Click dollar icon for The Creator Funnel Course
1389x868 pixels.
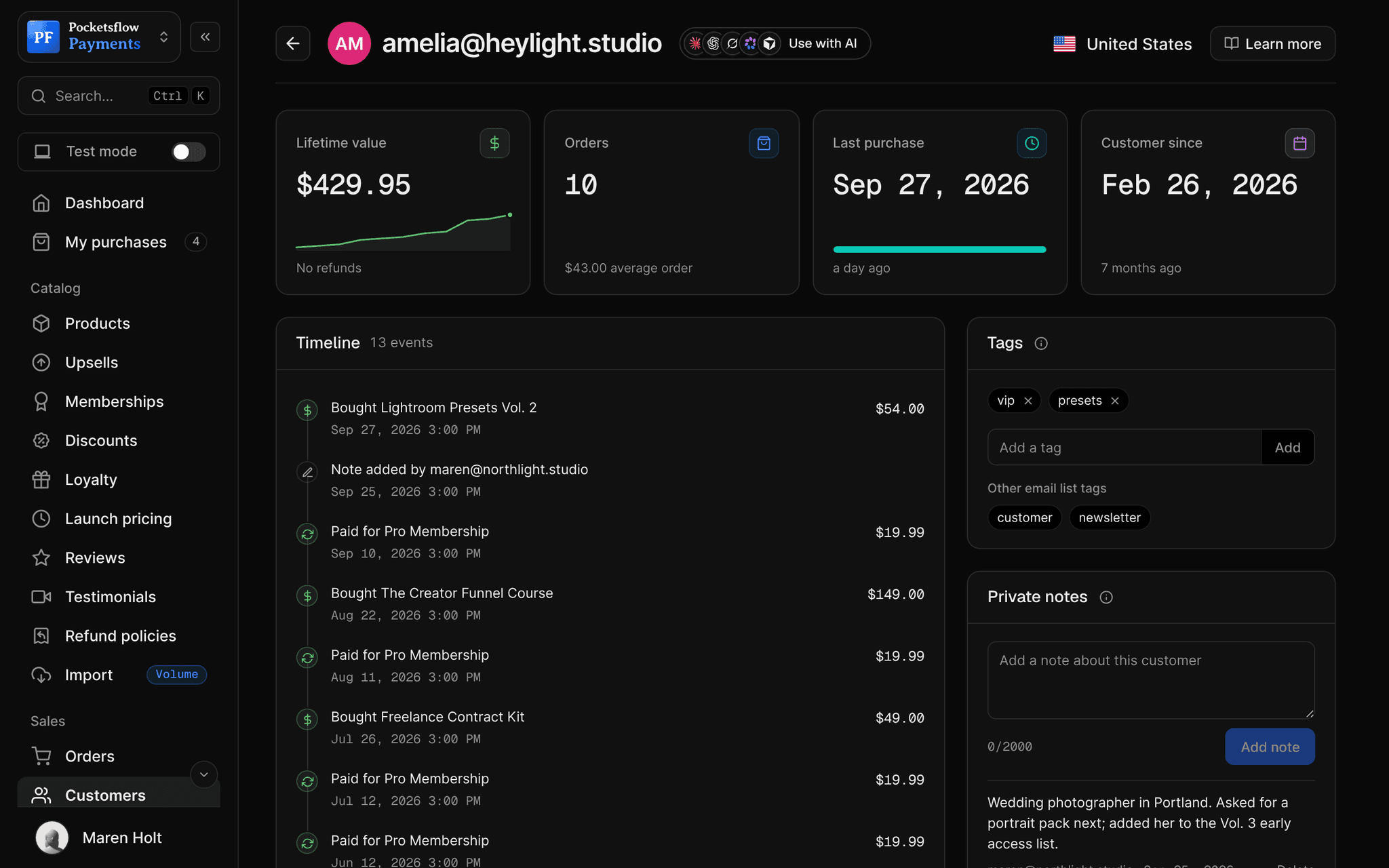307,595
